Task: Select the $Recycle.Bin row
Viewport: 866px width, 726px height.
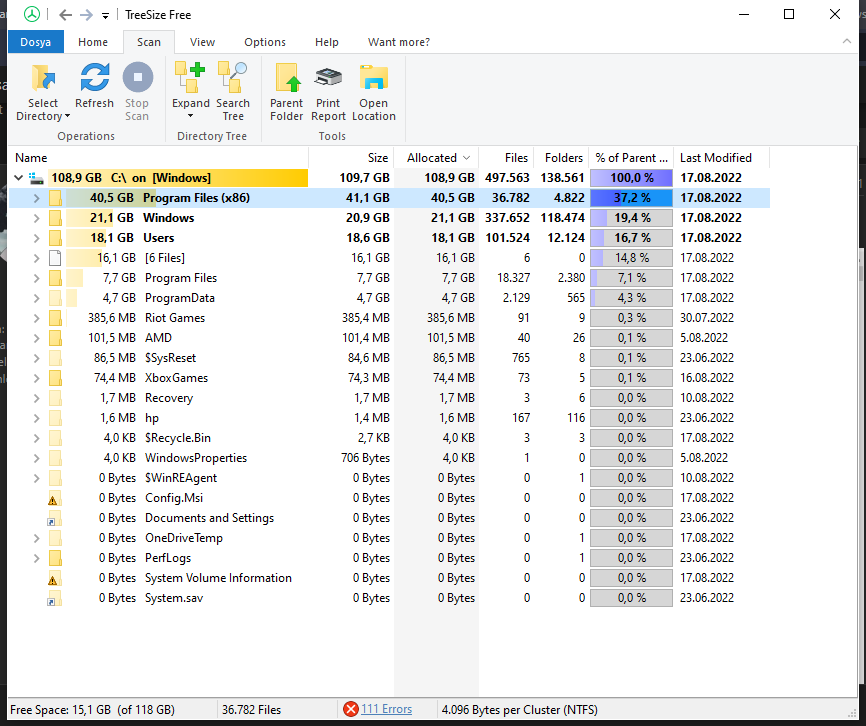Action: 389,438
